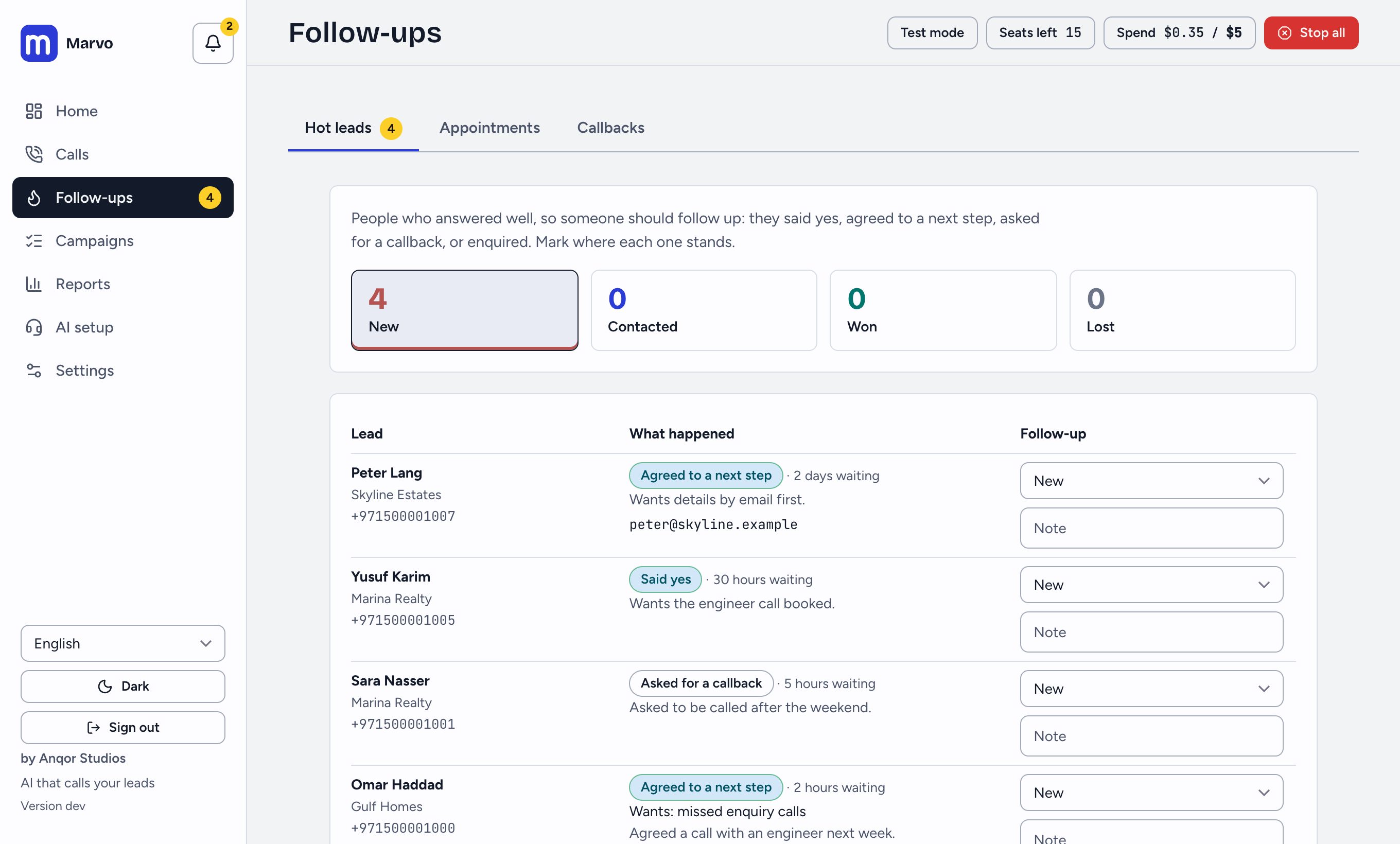Filter by the Lost status card
Viewport: 1400px width, 844px height.
pos(1182,310)
